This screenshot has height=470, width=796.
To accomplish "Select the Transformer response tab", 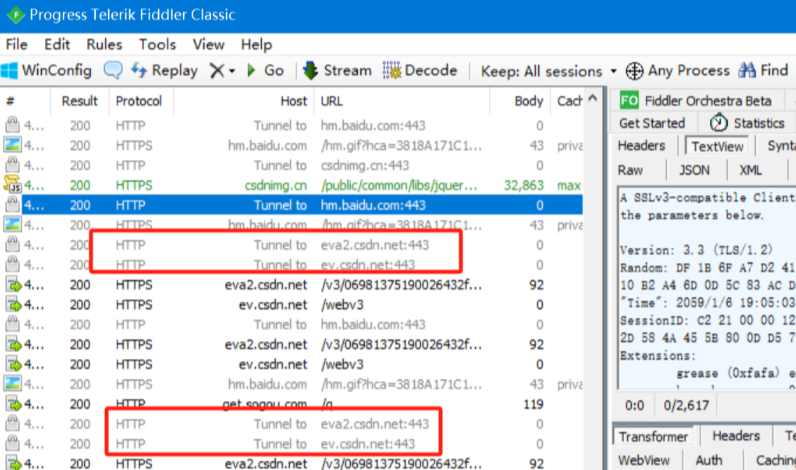I will 652,436.
